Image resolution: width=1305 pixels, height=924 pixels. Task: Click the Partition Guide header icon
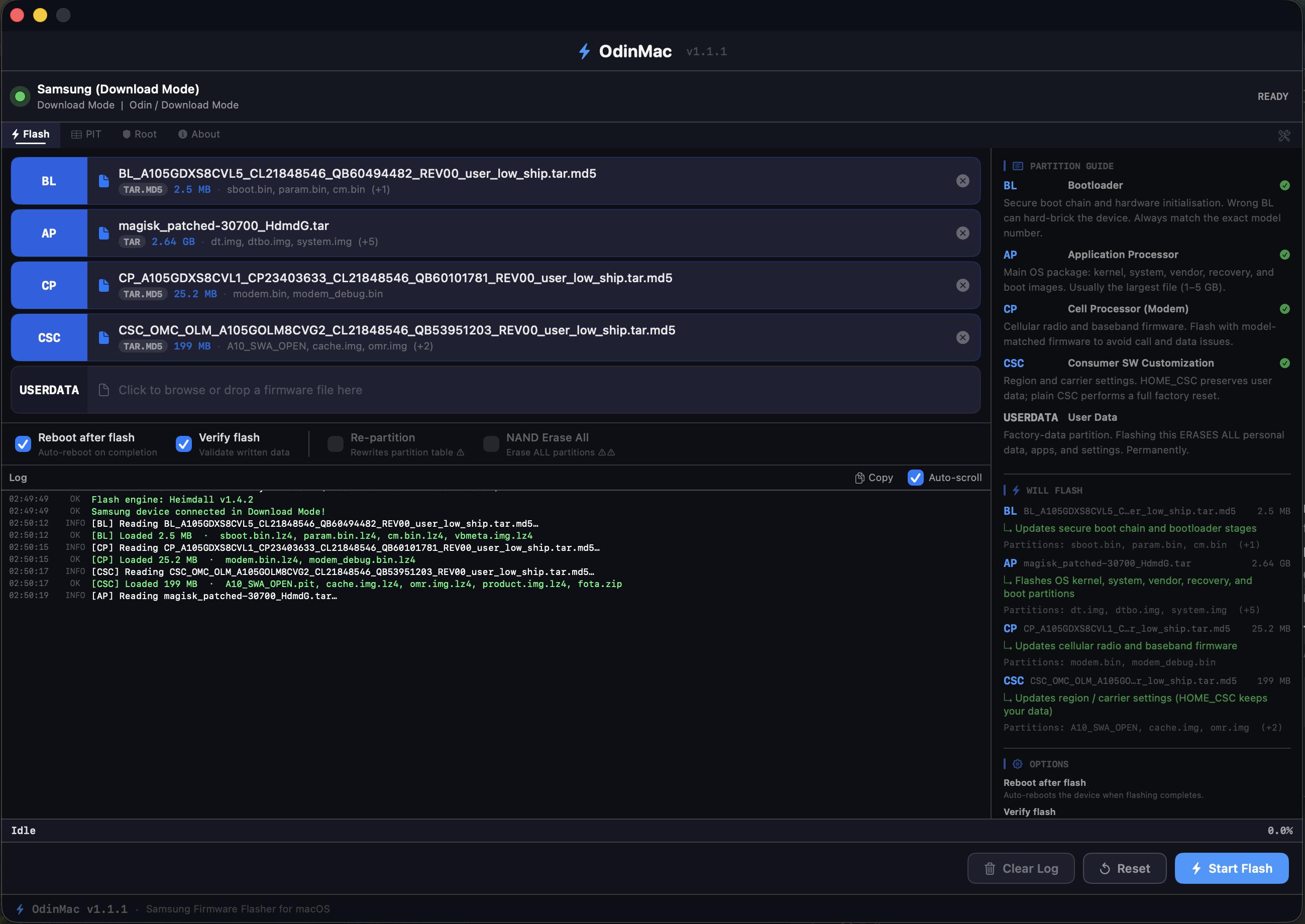point(1018,166)
